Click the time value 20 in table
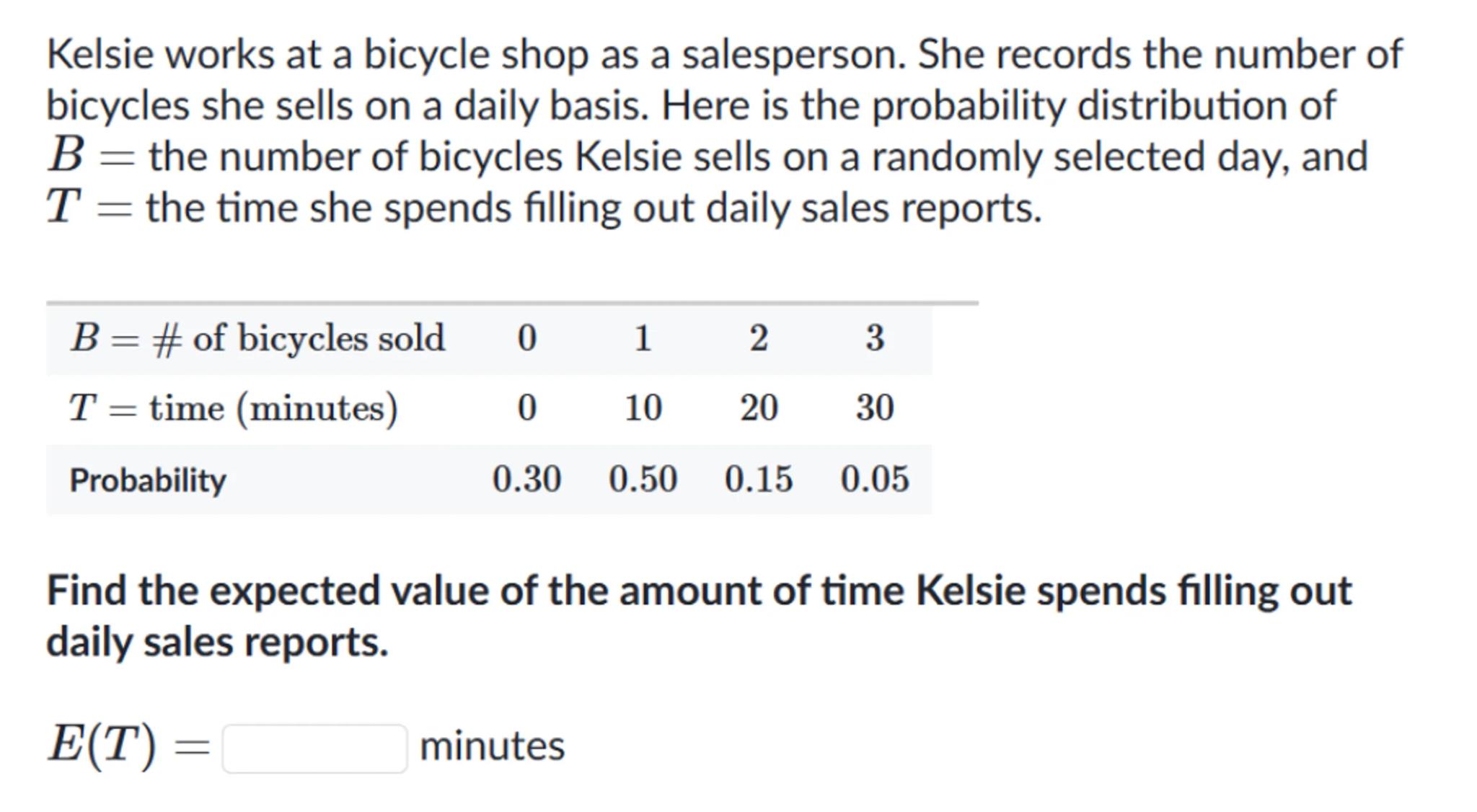Image resolution: width=1477 pixels, height=812 pixels. point(759,408)
